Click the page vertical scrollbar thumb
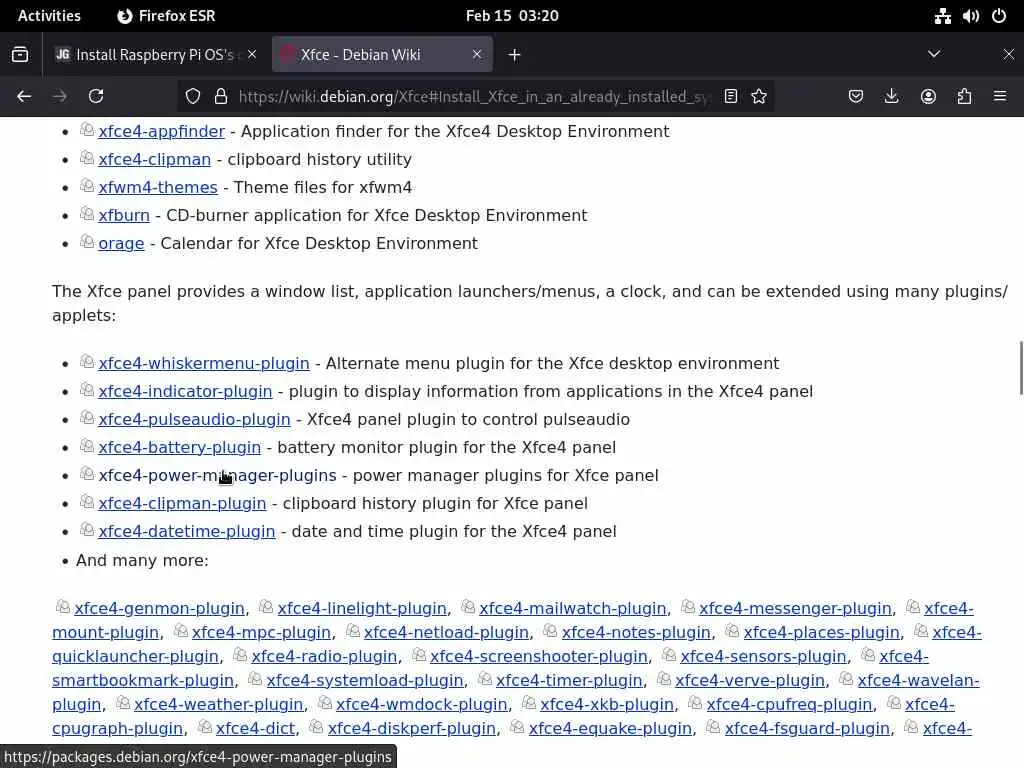Viewport: 1024px width, 768px height. pyautogui.click(x=1021, y=368)
